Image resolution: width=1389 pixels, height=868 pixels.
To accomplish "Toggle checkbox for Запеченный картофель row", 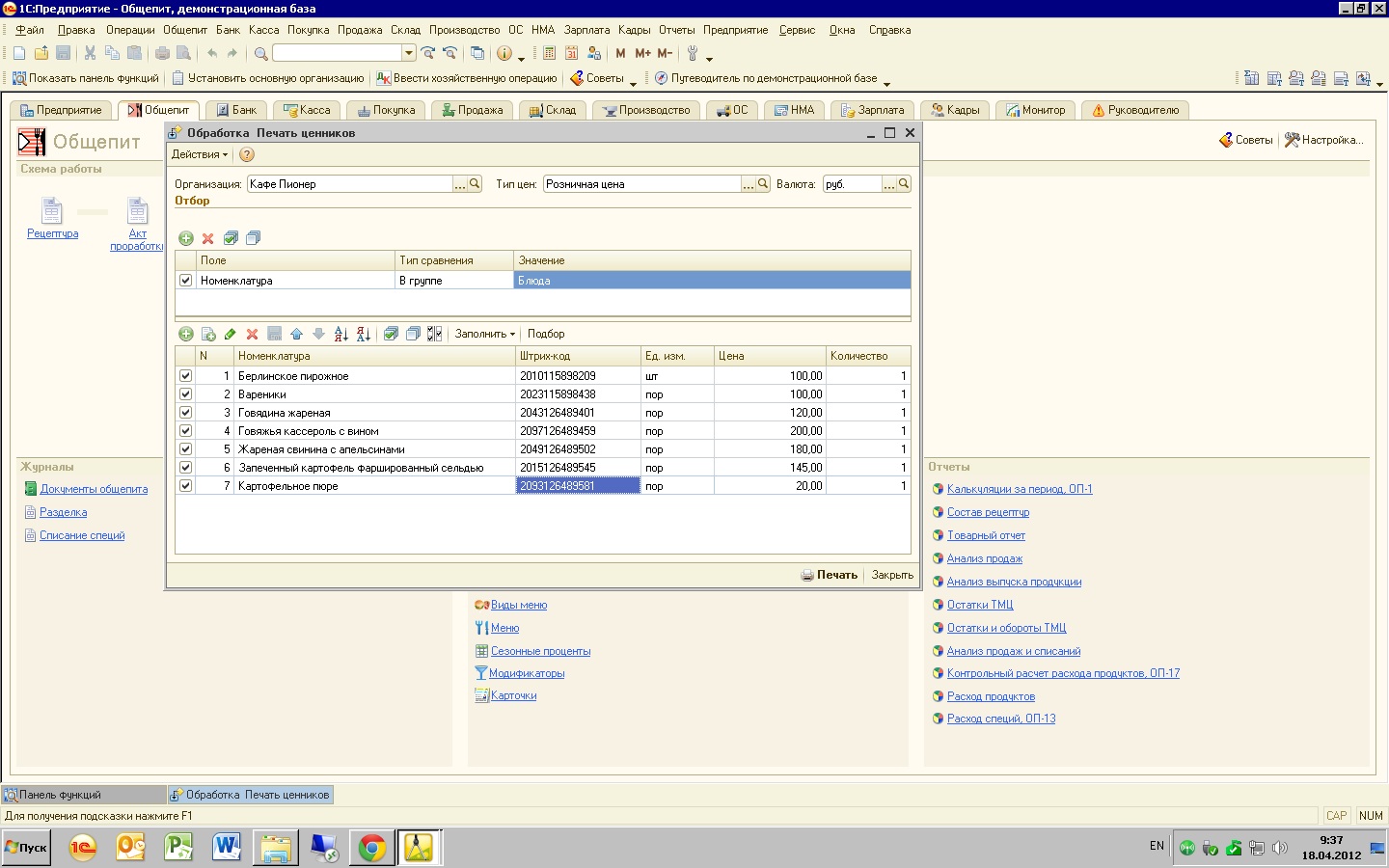I will point(185,468).
